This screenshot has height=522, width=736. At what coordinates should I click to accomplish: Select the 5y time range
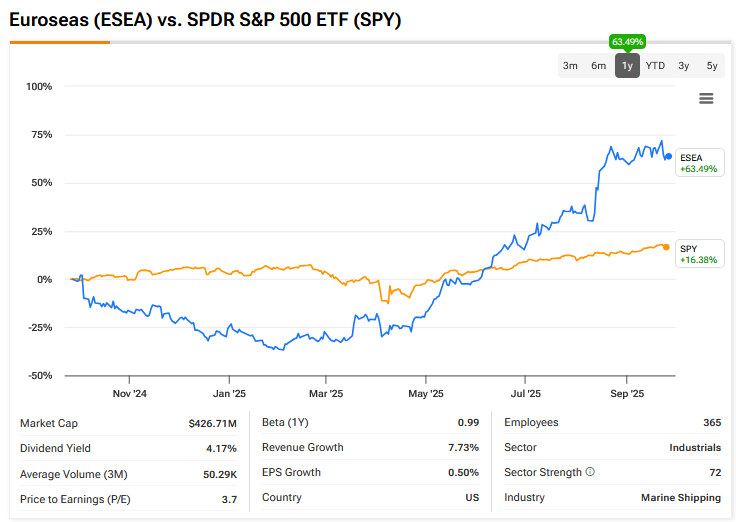tap(711, 66)
